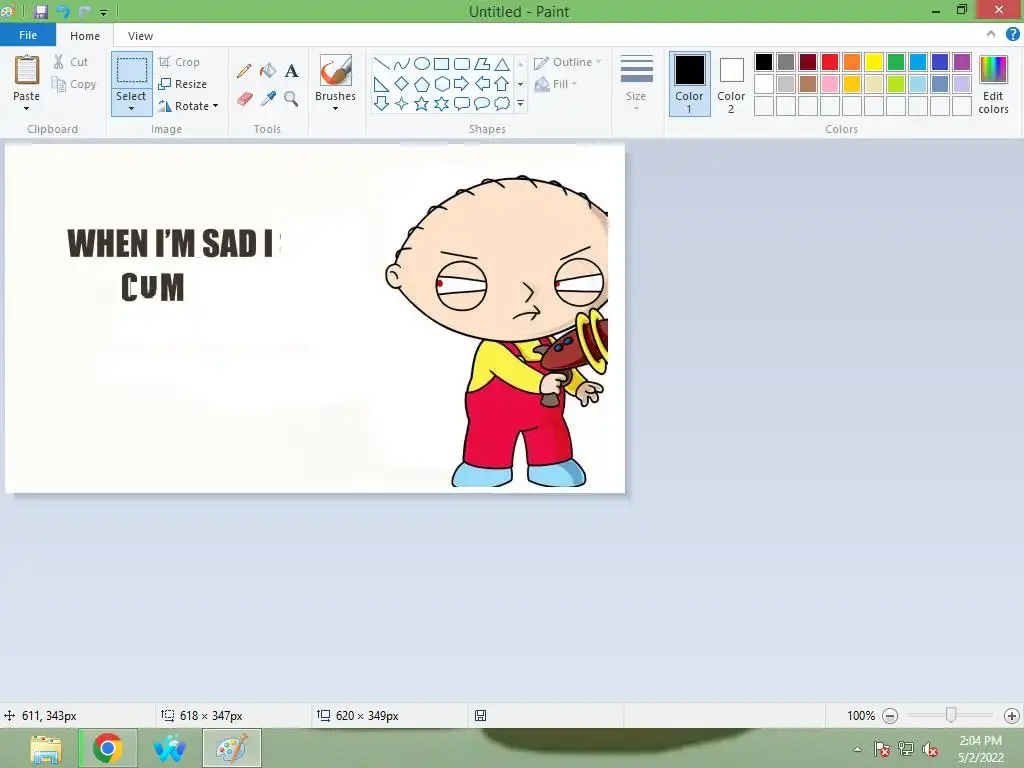Click the Undo arrow in title bar
The height and width of the screenshot is (768, 1024).
tap(63, 11)
